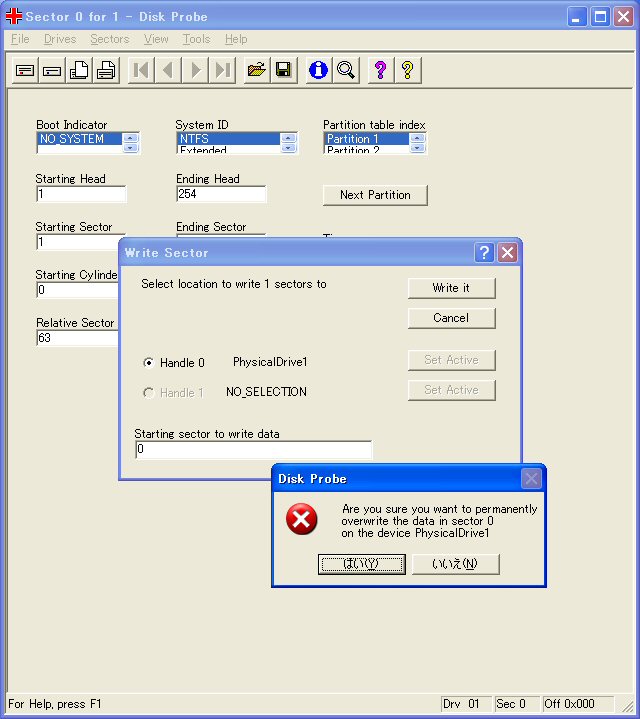Image resolution: width=640 pixels, height=719 pixels.
Task: Click Partition table index down arrow
Action: [417, 148]
